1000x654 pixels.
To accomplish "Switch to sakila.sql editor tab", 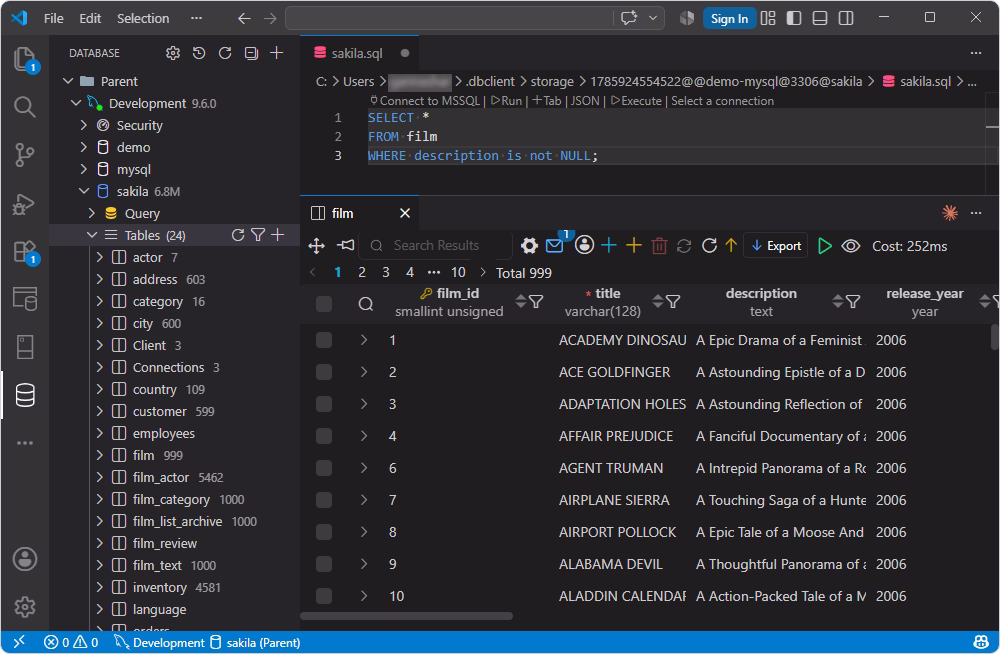I will click(357, 53).
